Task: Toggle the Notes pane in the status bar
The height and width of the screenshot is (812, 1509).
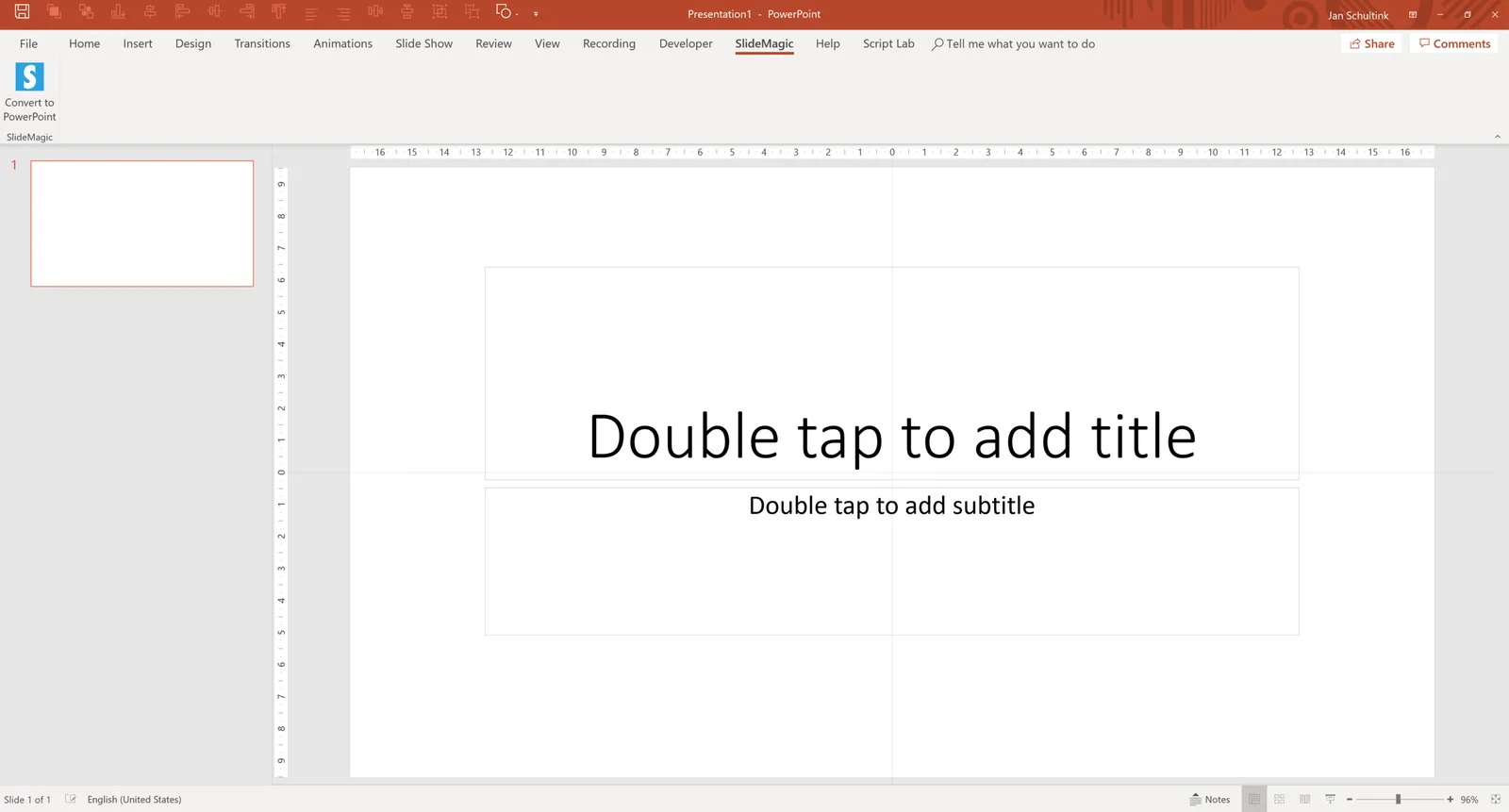Action: tap(1210, 799)
